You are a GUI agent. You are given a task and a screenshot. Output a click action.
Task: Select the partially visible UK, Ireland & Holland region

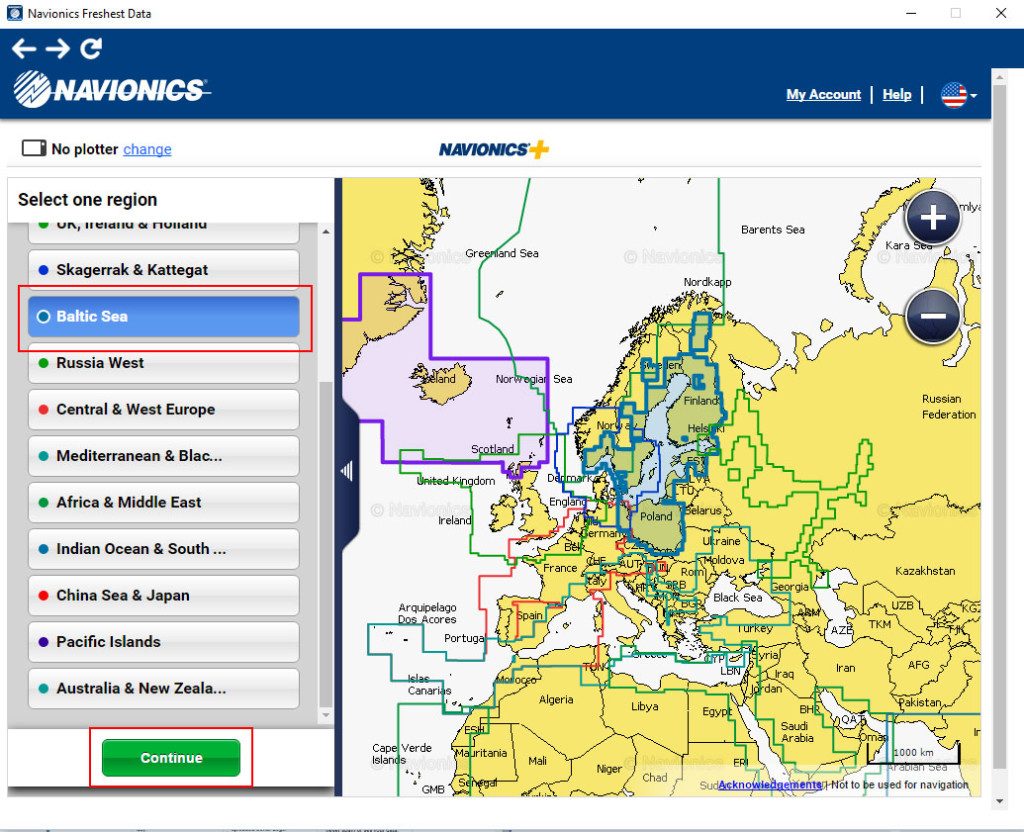[x=164, y=232]
